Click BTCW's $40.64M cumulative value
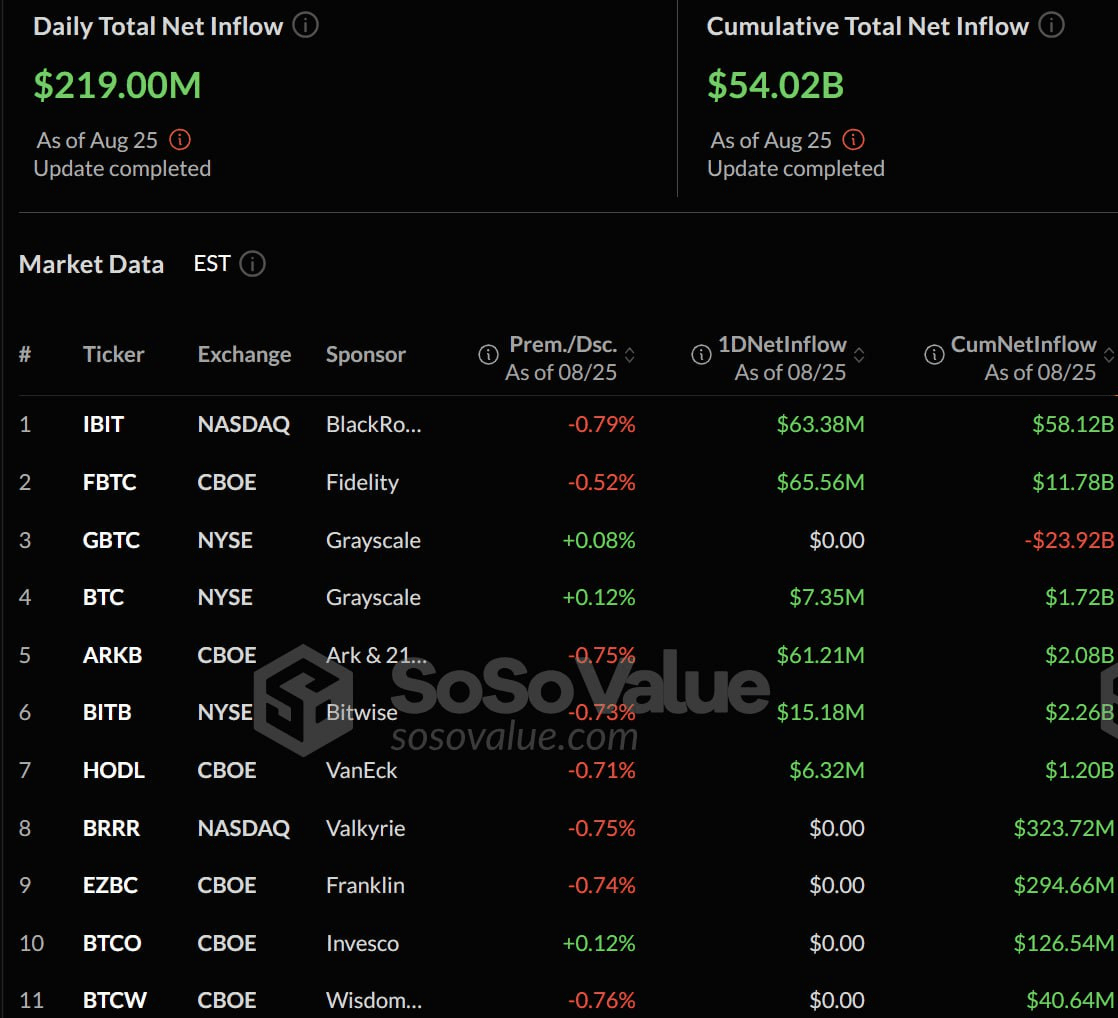The width and height of the screenshot is (1118, 1018). pyautogui.click(x=1070, y=1000)
